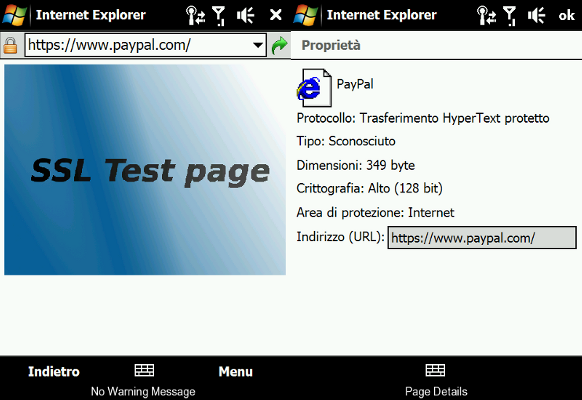Click "Area di protezione: Internet" line
The image size is (582, 400).
point(375,213)
